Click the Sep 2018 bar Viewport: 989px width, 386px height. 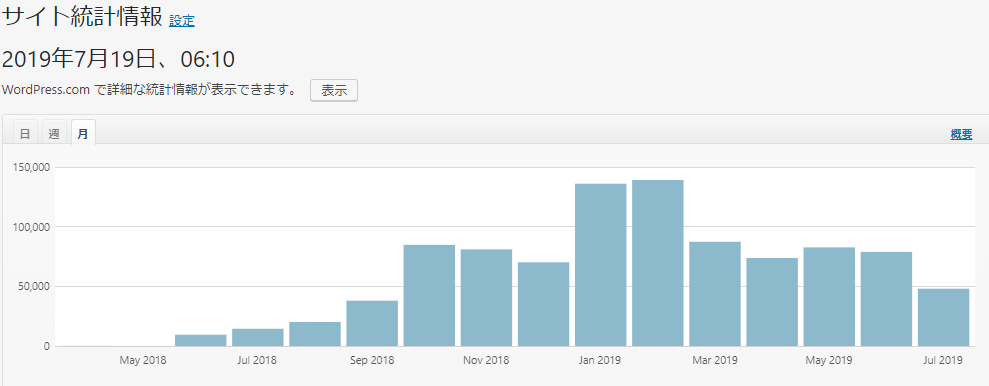point(372,324)
